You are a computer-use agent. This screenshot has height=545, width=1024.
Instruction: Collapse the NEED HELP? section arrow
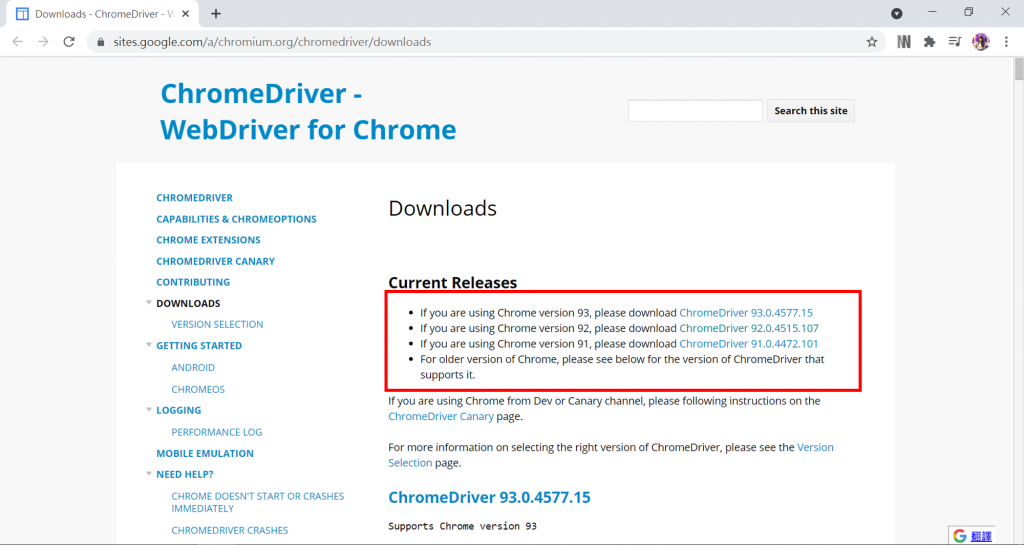pos(149,473)
